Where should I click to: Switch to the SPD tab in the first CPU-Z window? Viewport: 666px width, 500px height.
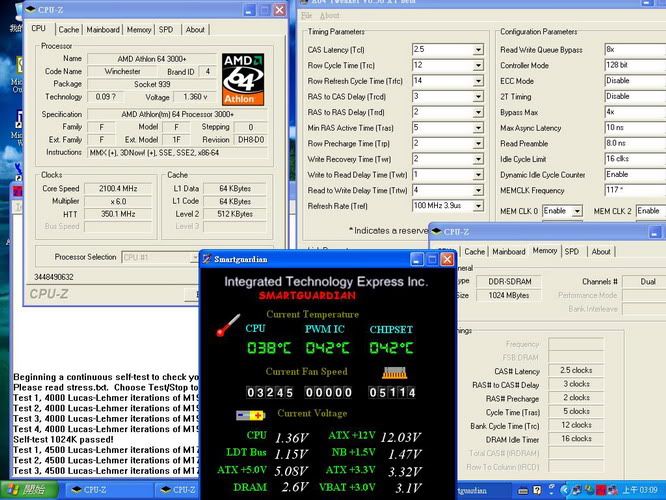pos(166,30)
